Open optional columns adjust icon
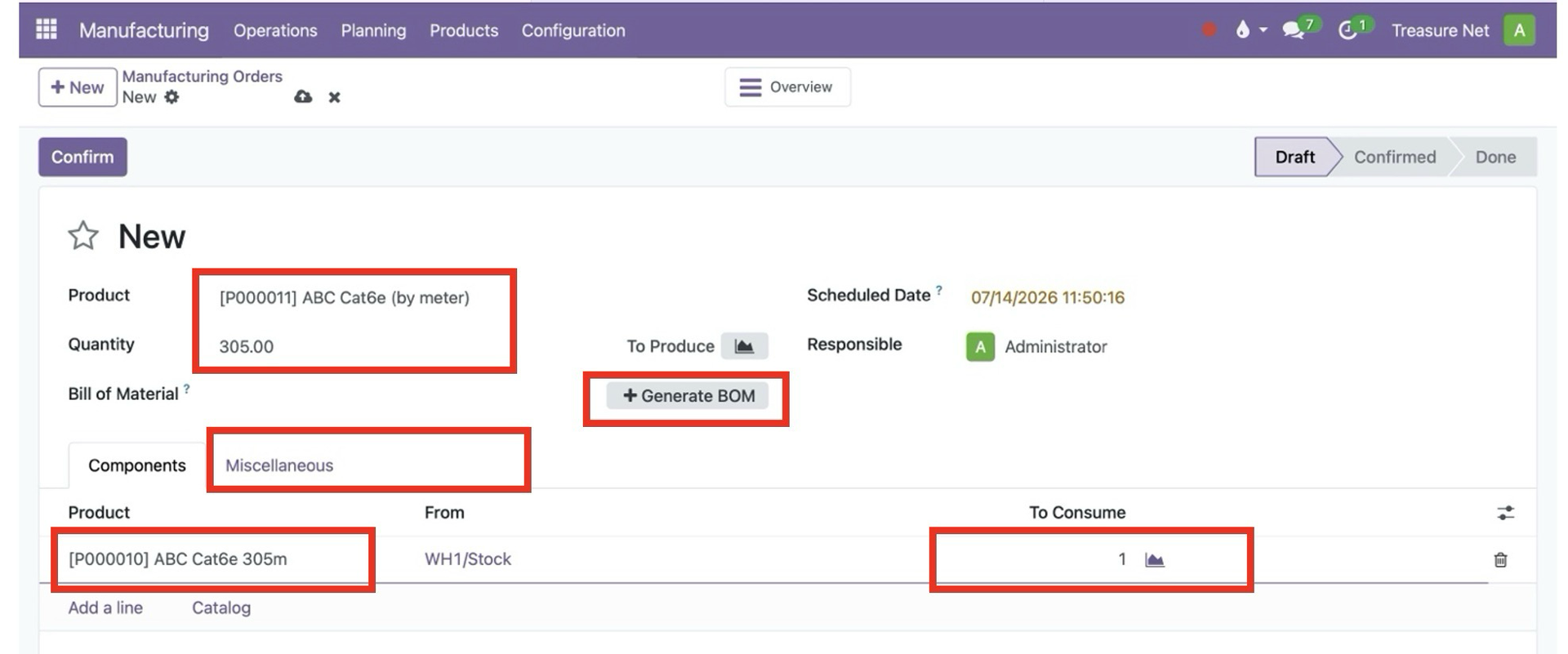This screenshot has width=1568, height=654. (1505, 513)
